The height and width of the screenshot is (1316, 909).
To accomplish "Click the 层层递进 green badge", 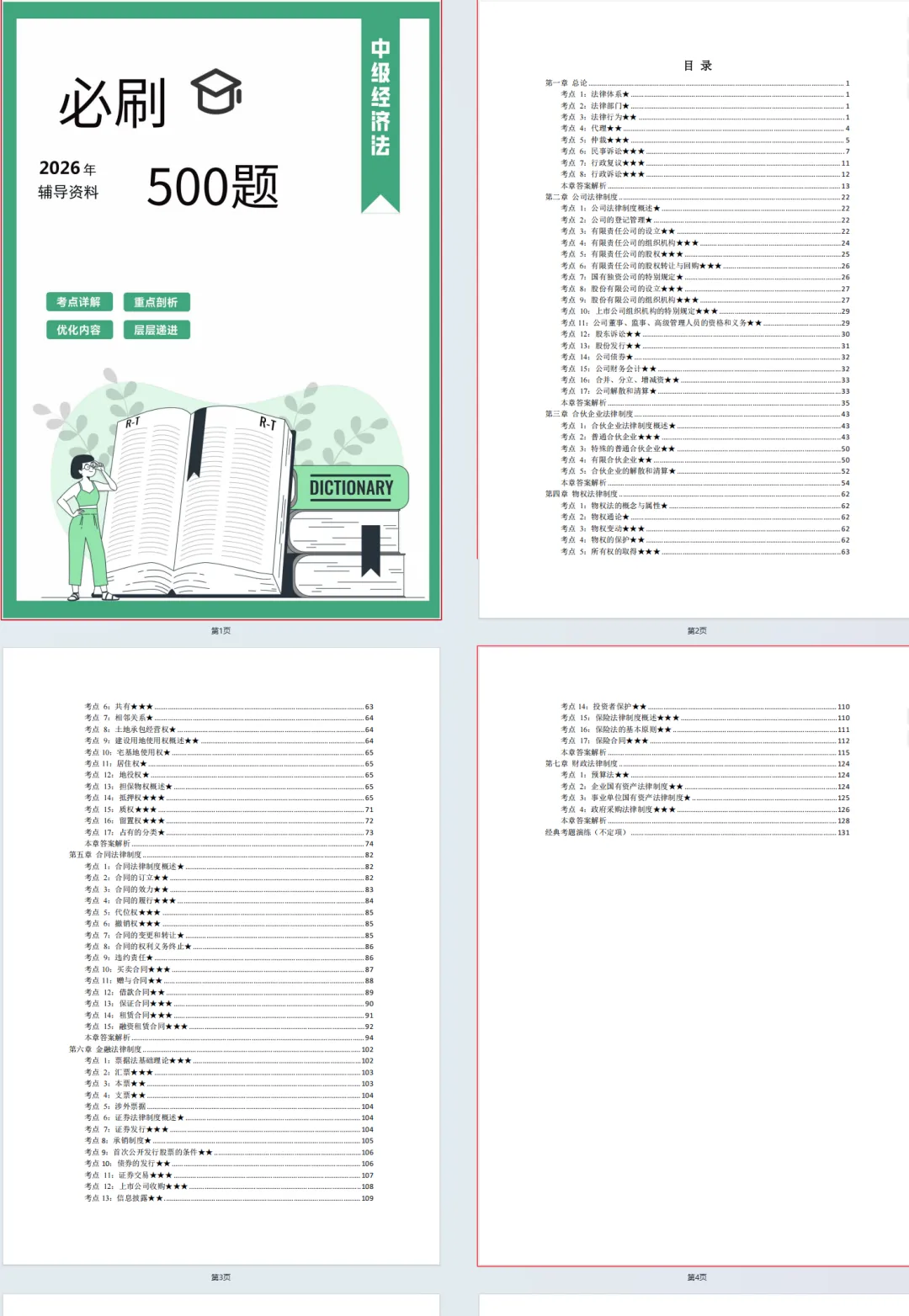I will click(156, 330).
